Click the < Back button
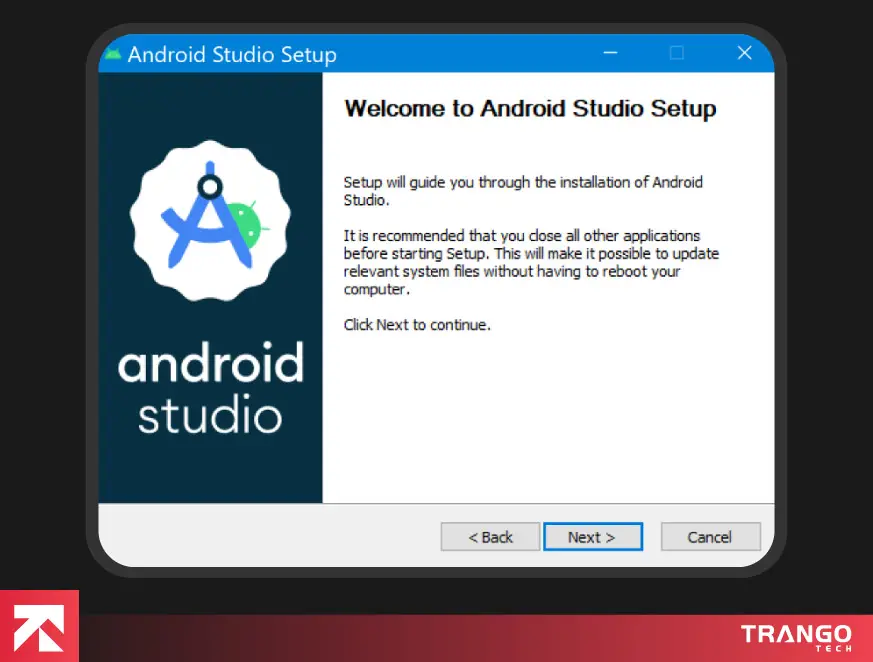873x662 pixels. click(490, 537)
